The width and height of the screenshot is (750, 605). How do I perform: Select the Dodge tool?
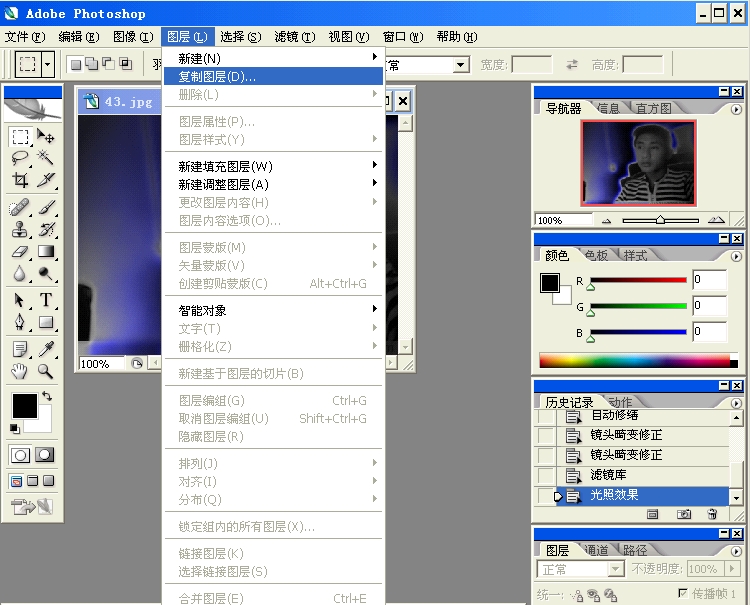click(46, 274)
